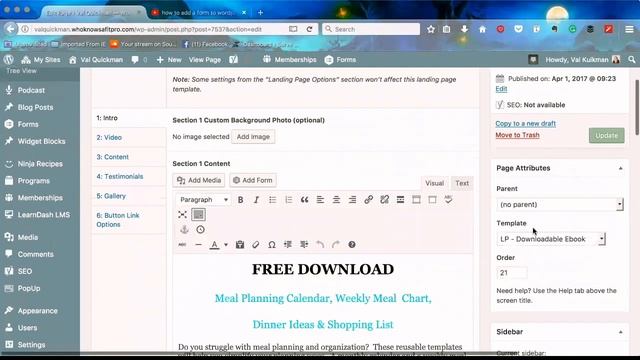Open browser downloads arrow icon
Viewport: 640px width, 360px height.
464,29
